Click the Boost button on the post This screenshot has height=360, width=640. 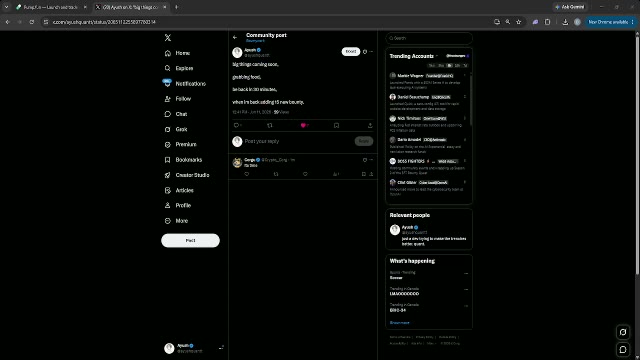coord(351,51)
